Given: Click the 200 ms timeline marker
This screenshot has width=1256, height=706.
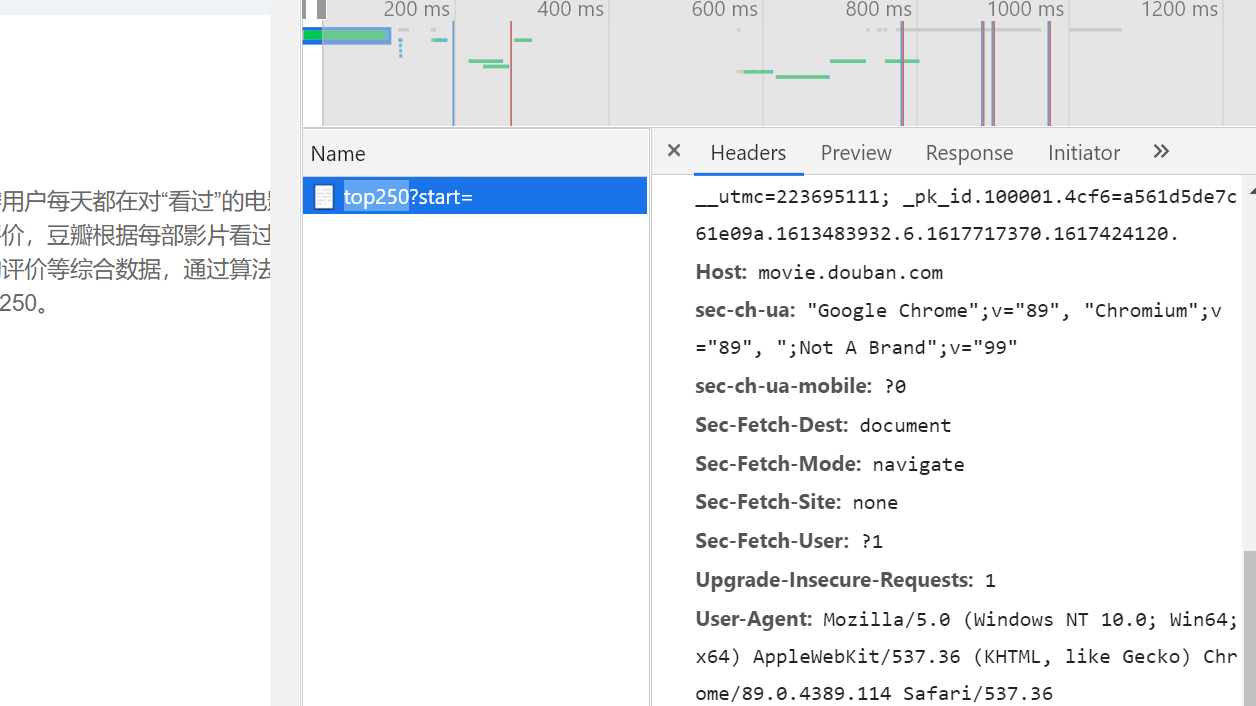Looking at the screenshot, I should 416,10.
